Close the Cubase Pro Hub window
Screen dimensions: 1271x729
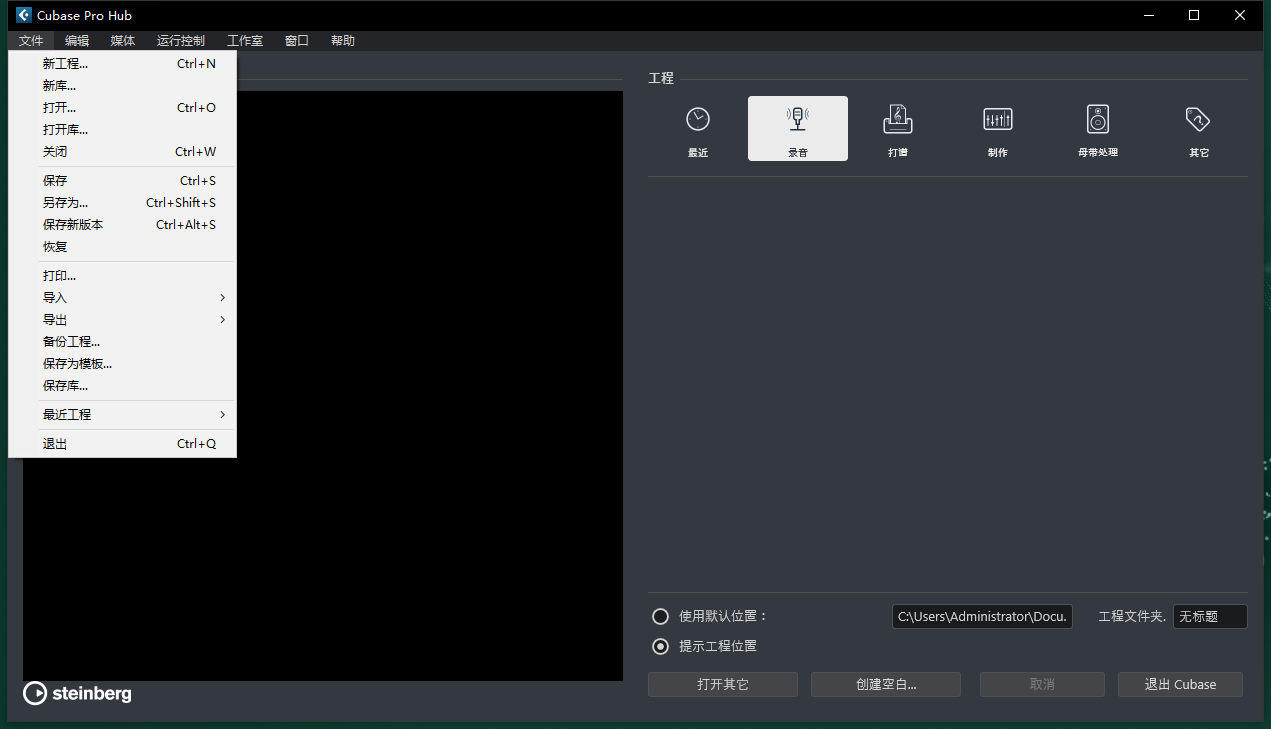(1240, 15)
